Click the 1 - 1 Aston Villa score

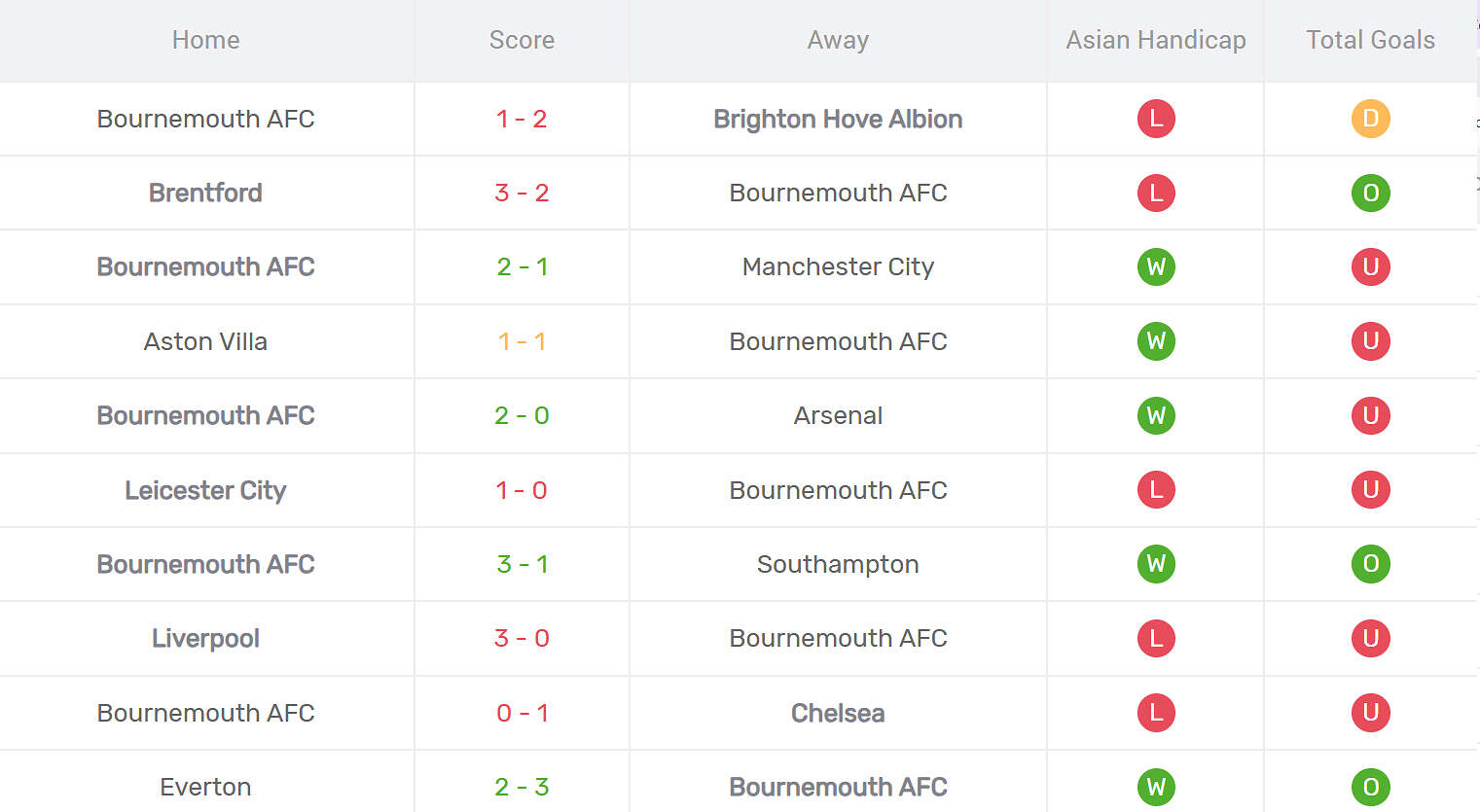click(522, 341)
